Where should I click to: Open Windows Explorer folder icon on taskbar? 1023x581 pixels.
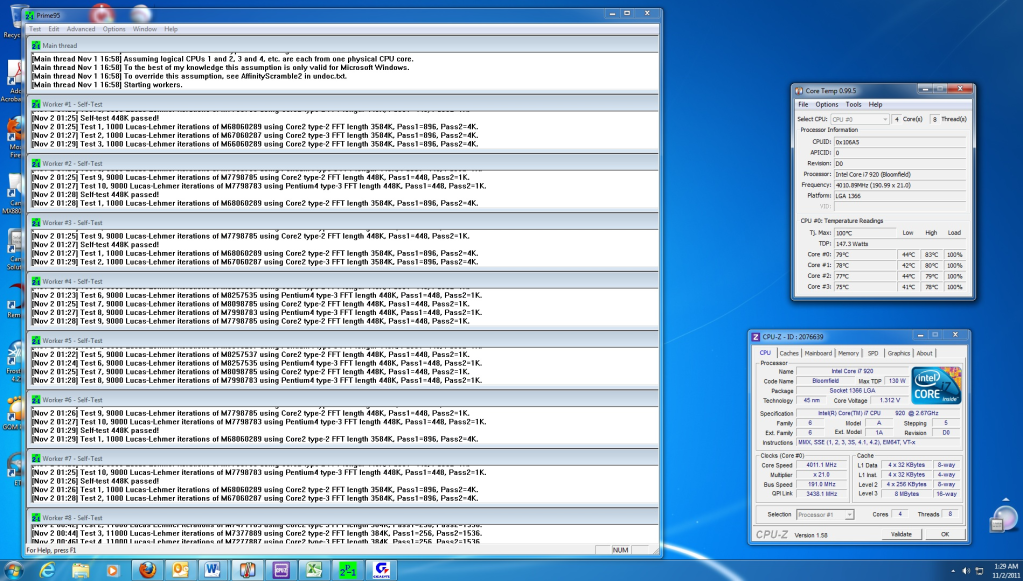(80, 571)
